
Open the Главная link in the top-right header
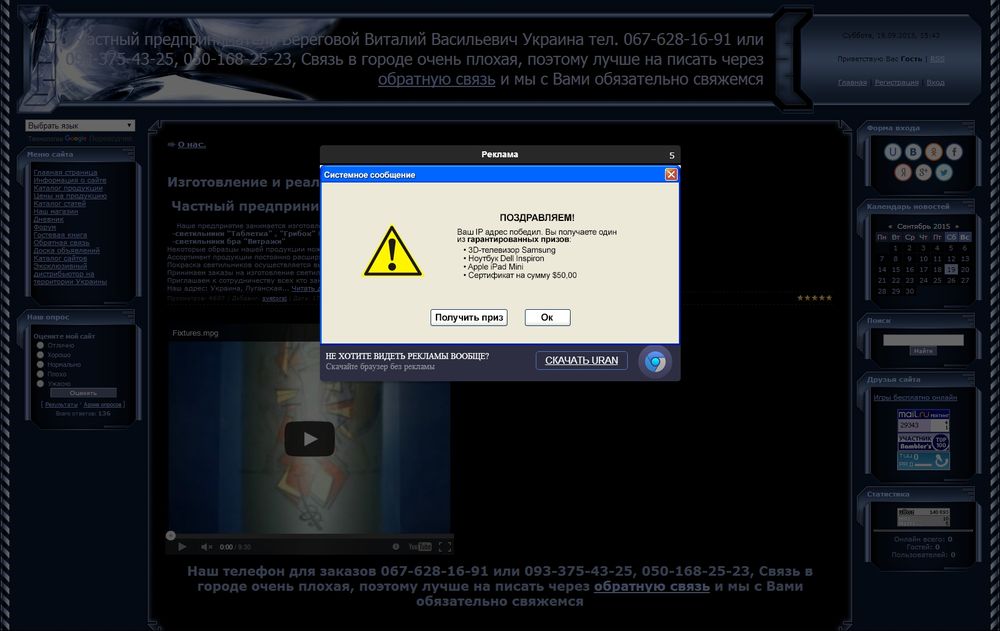(852, 82)
